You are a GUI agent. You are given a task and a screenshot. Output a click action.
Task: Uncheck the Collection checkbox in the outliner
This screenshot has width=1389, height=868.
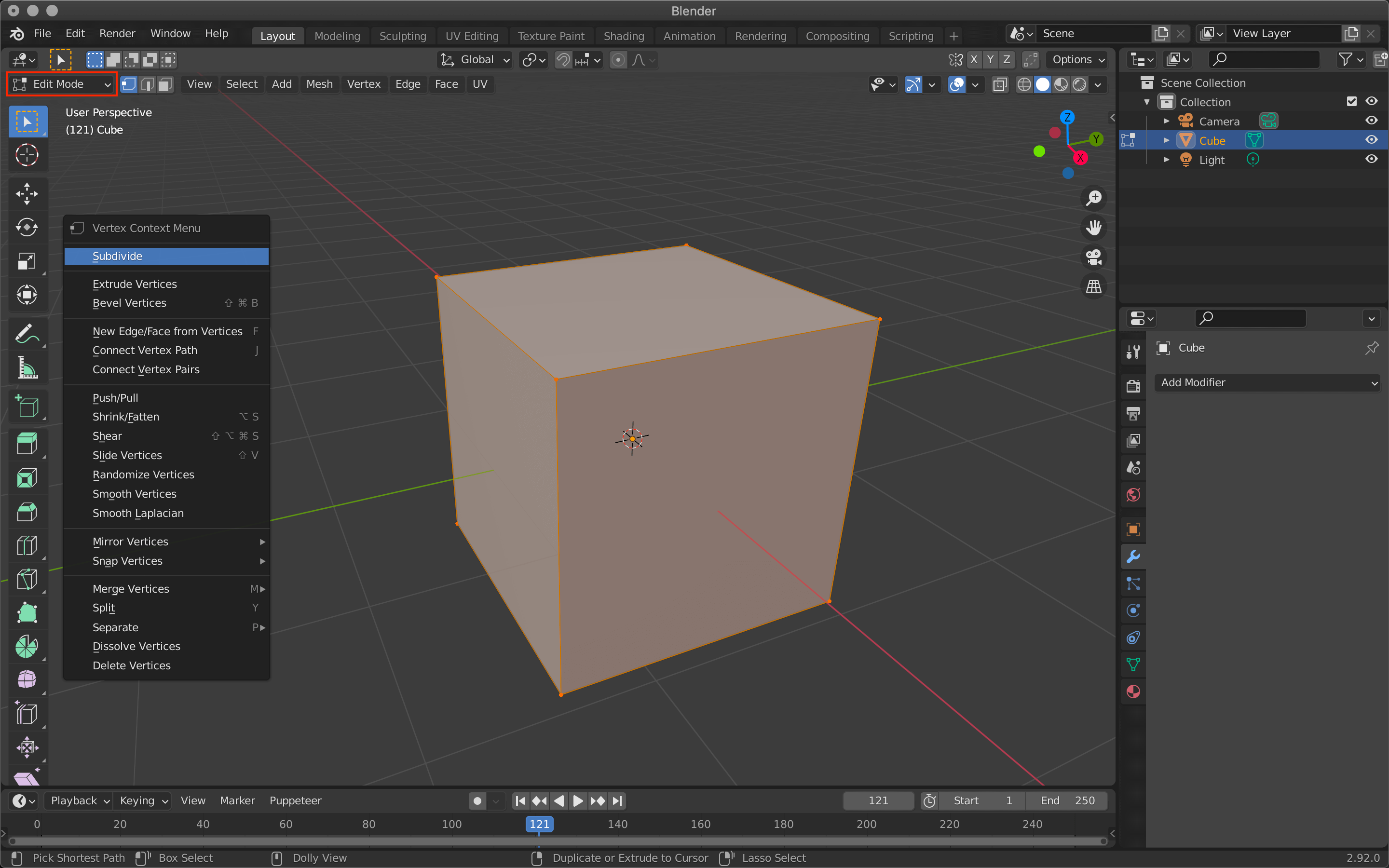coord(1352,101)
